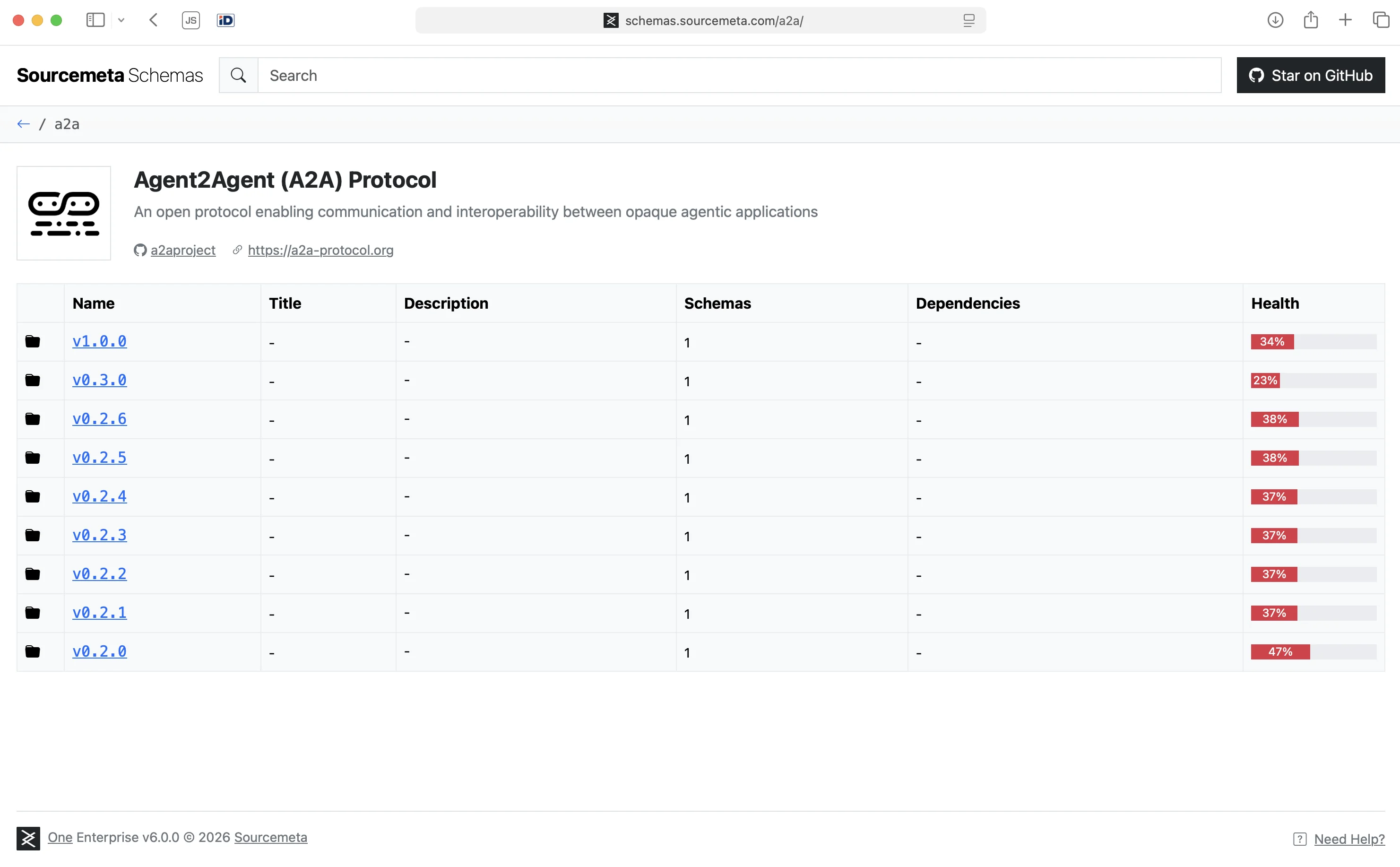
Task: Click the a2a breadcrumb text
Action: (67, 124)
